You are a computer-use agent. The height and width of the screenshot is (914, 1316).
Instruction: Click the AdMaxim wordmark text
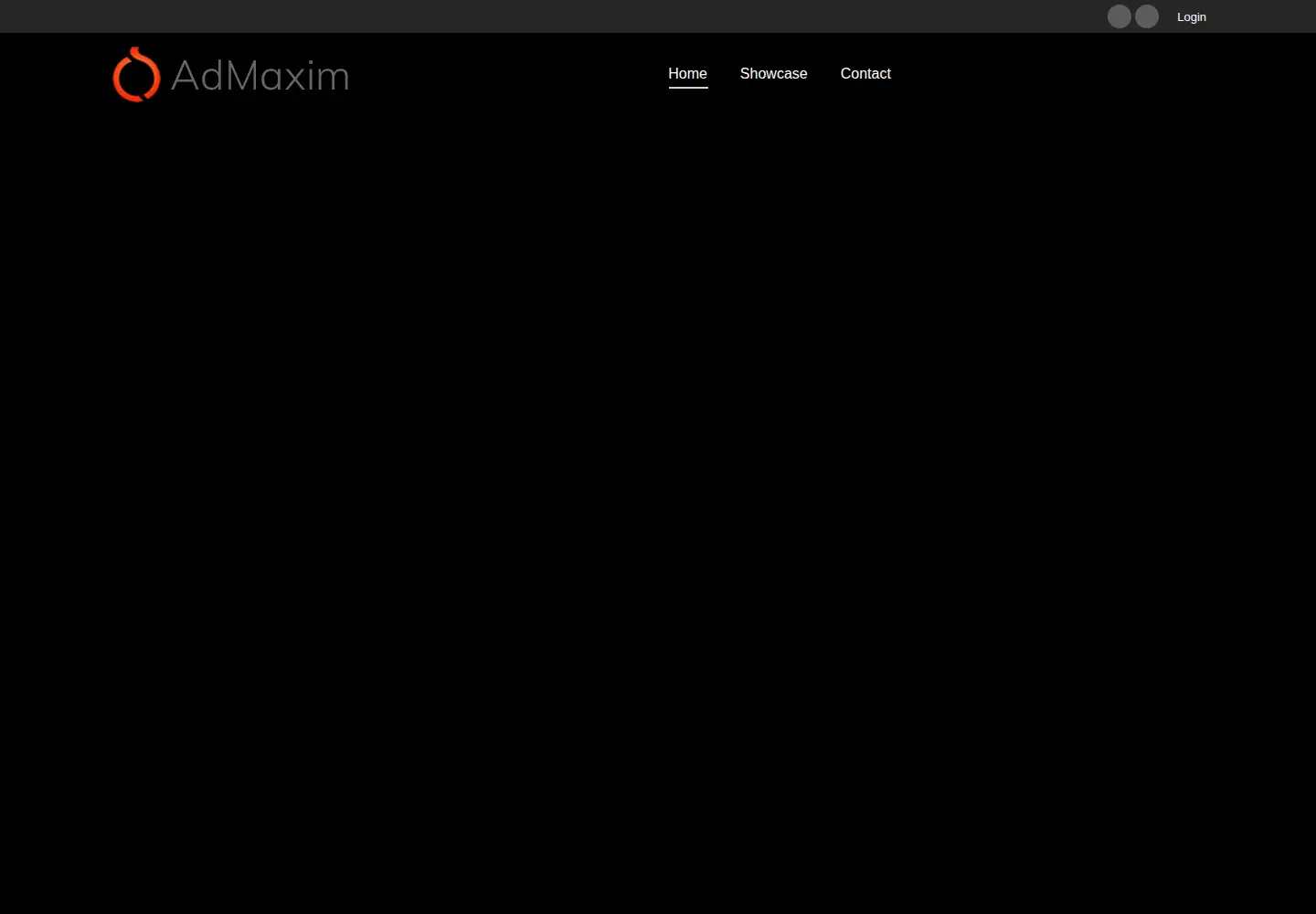(260, 75)
